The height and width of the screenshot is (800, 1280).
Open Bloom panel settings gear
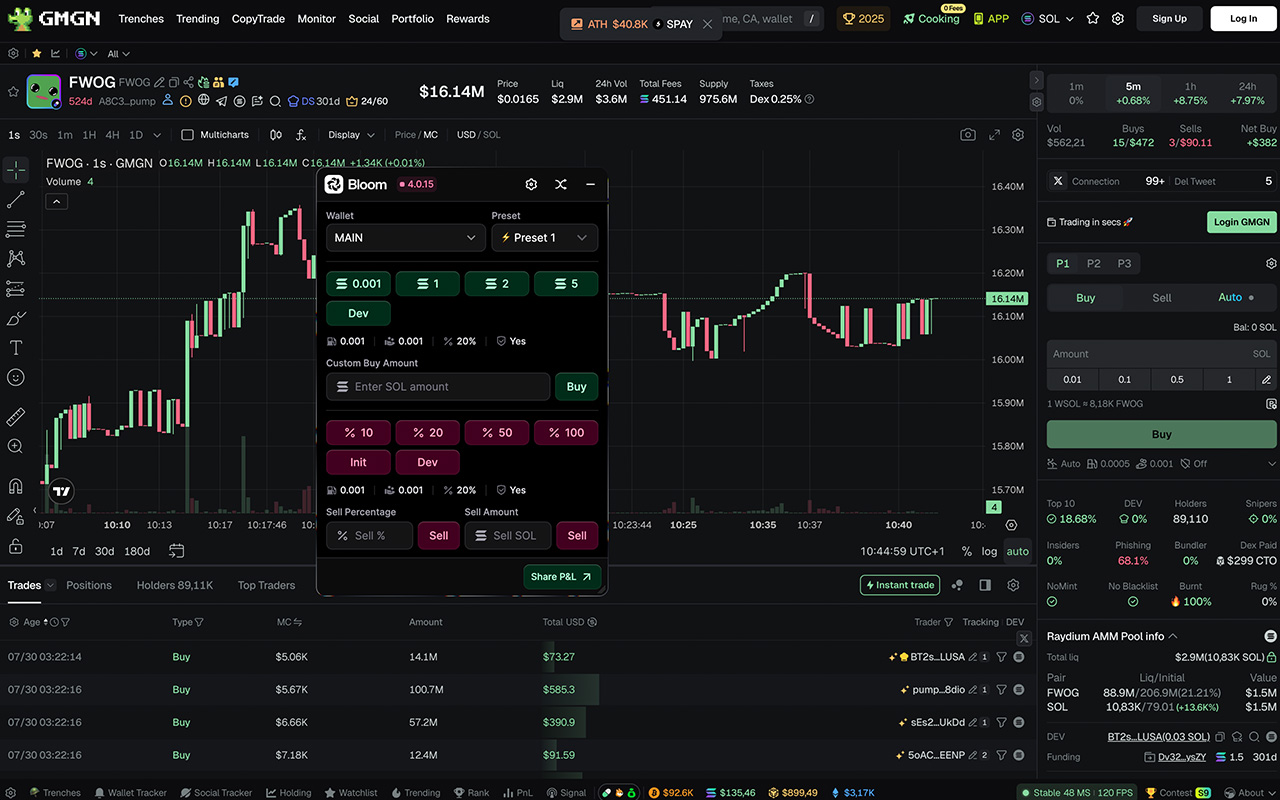531,184
